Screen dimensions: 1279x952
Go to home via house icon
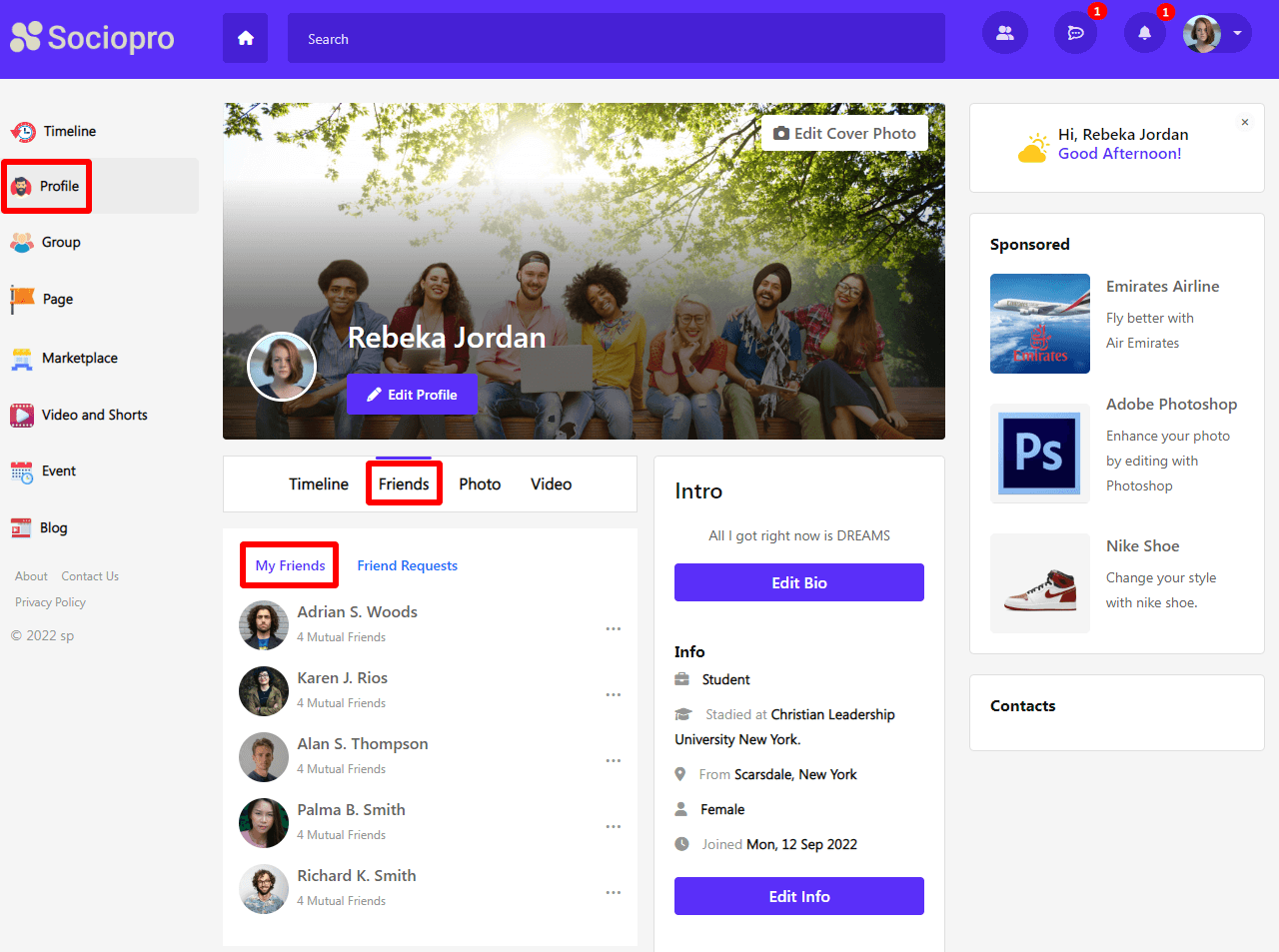[245, 39]
